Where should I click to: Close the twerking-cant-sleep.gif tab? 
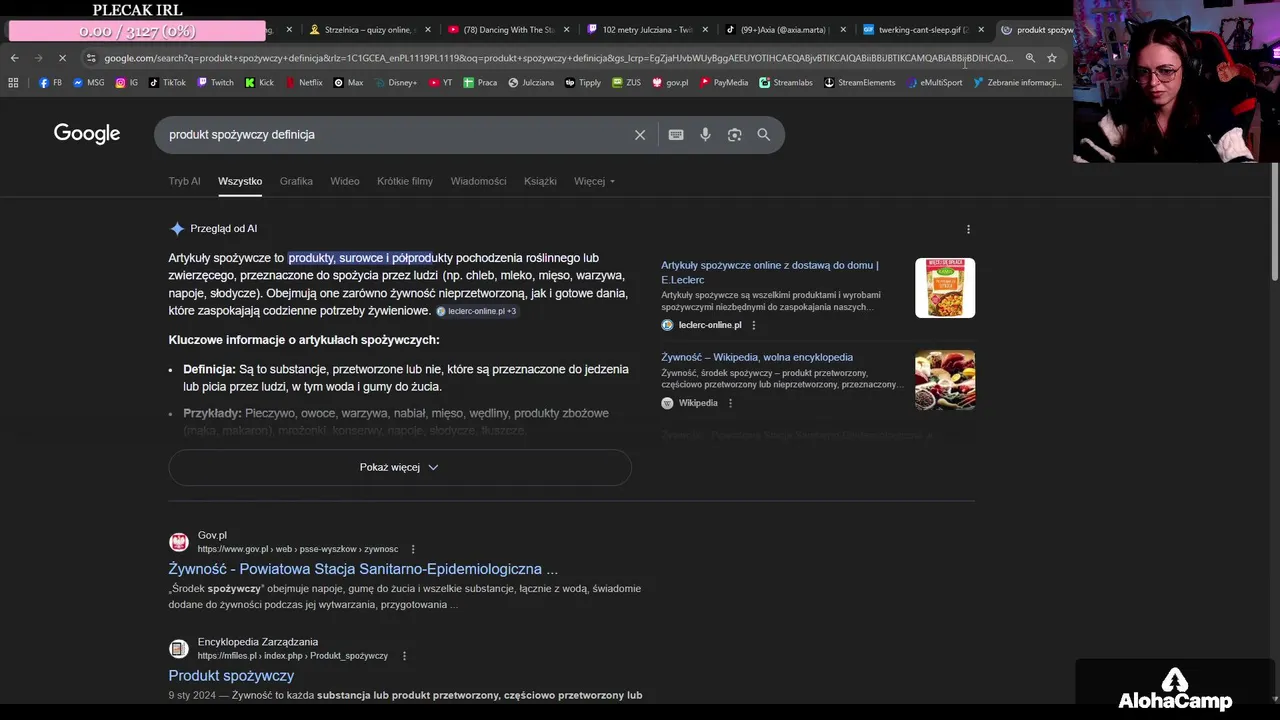click(981, 30)
